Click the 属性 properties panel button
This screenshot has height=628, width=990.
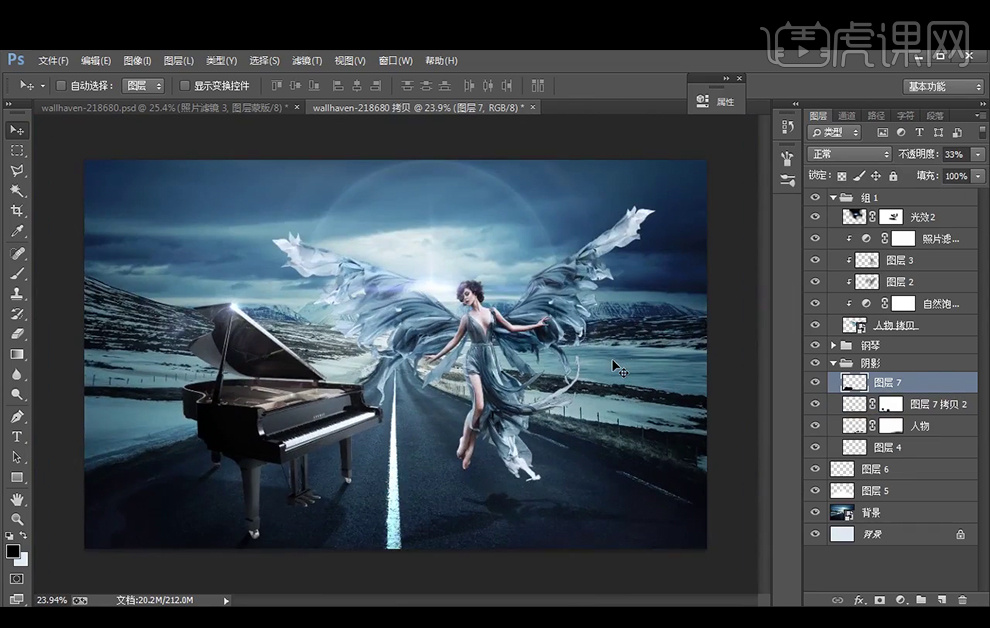716,101
